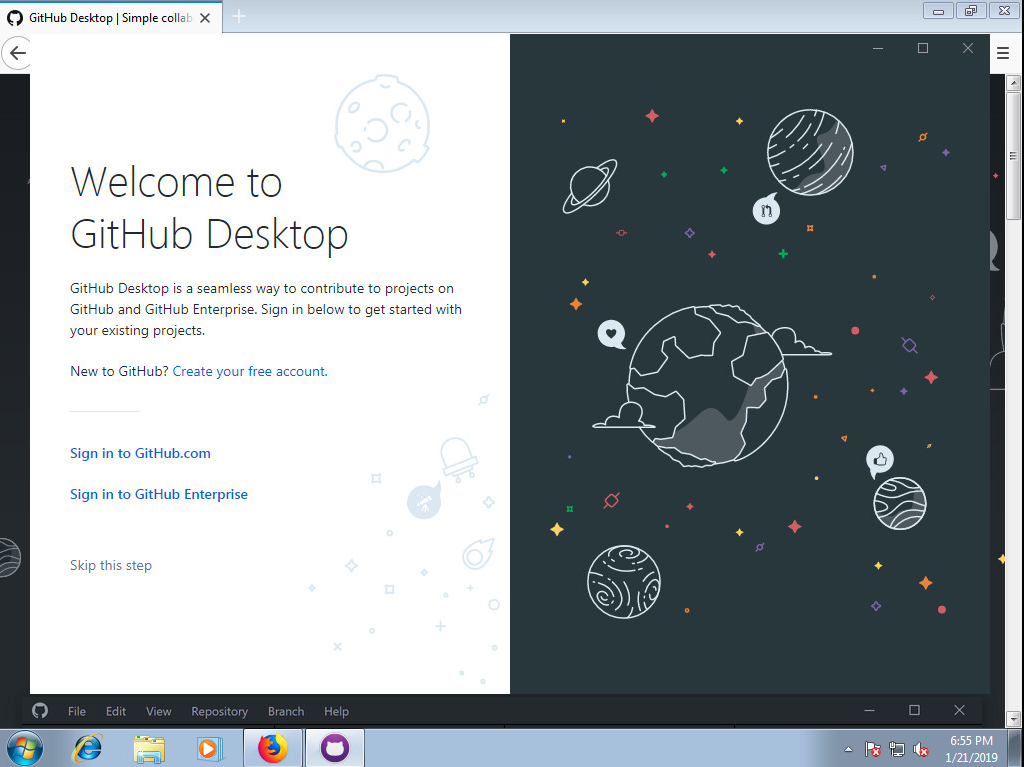Maximize the bottom GitHub Desktop window
The height and width of the screenshot is (767, 1024).
(914, 710)
